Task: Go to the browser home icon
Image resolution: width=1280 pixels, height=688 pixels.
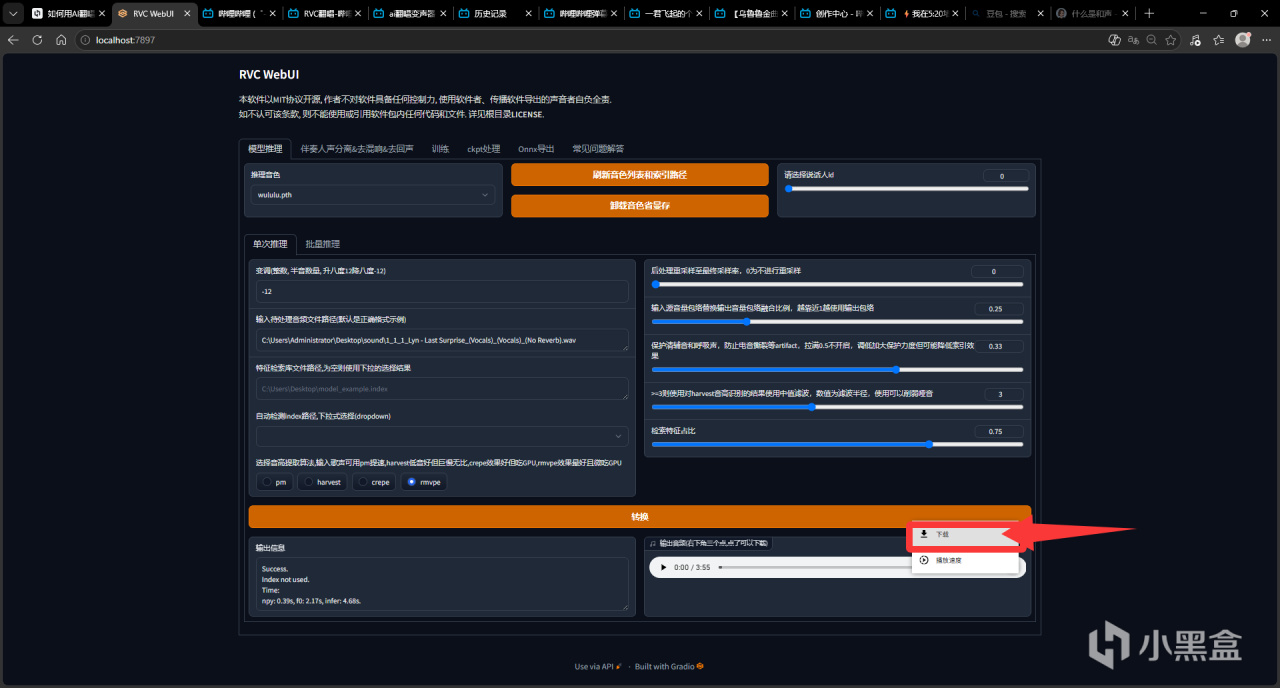Action: pos(61,40)
